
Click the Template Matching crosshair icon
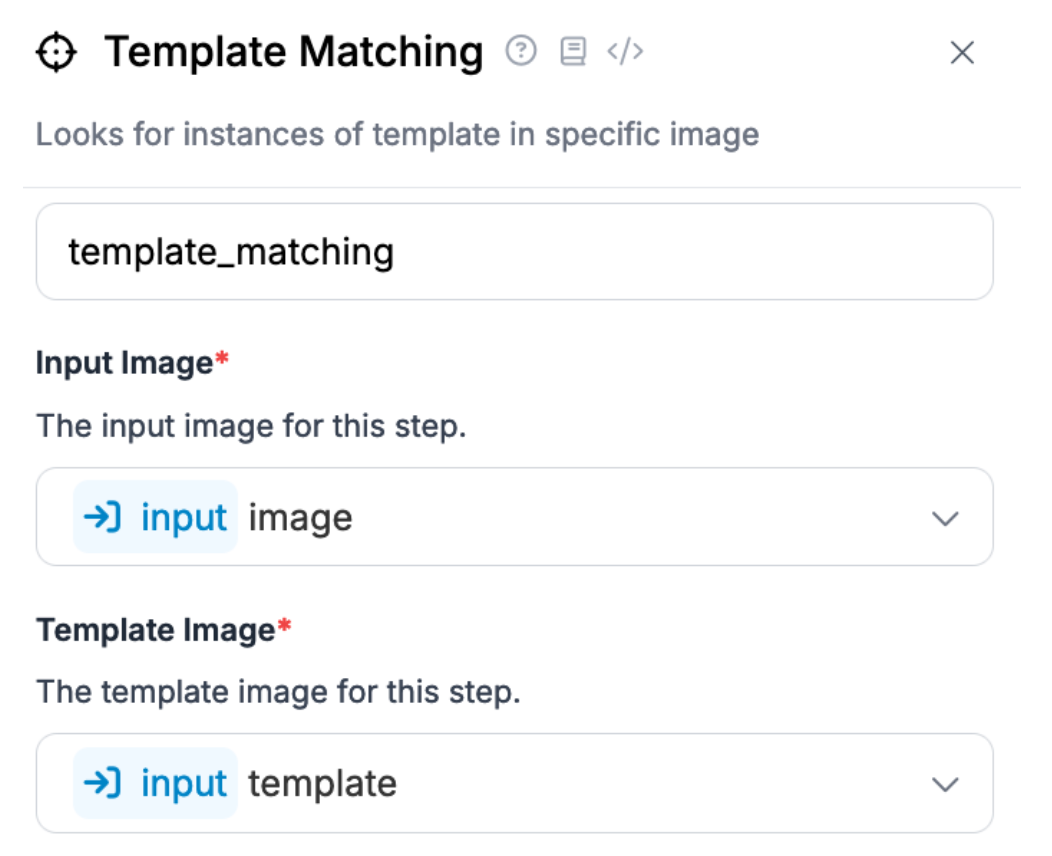(56, 53)
